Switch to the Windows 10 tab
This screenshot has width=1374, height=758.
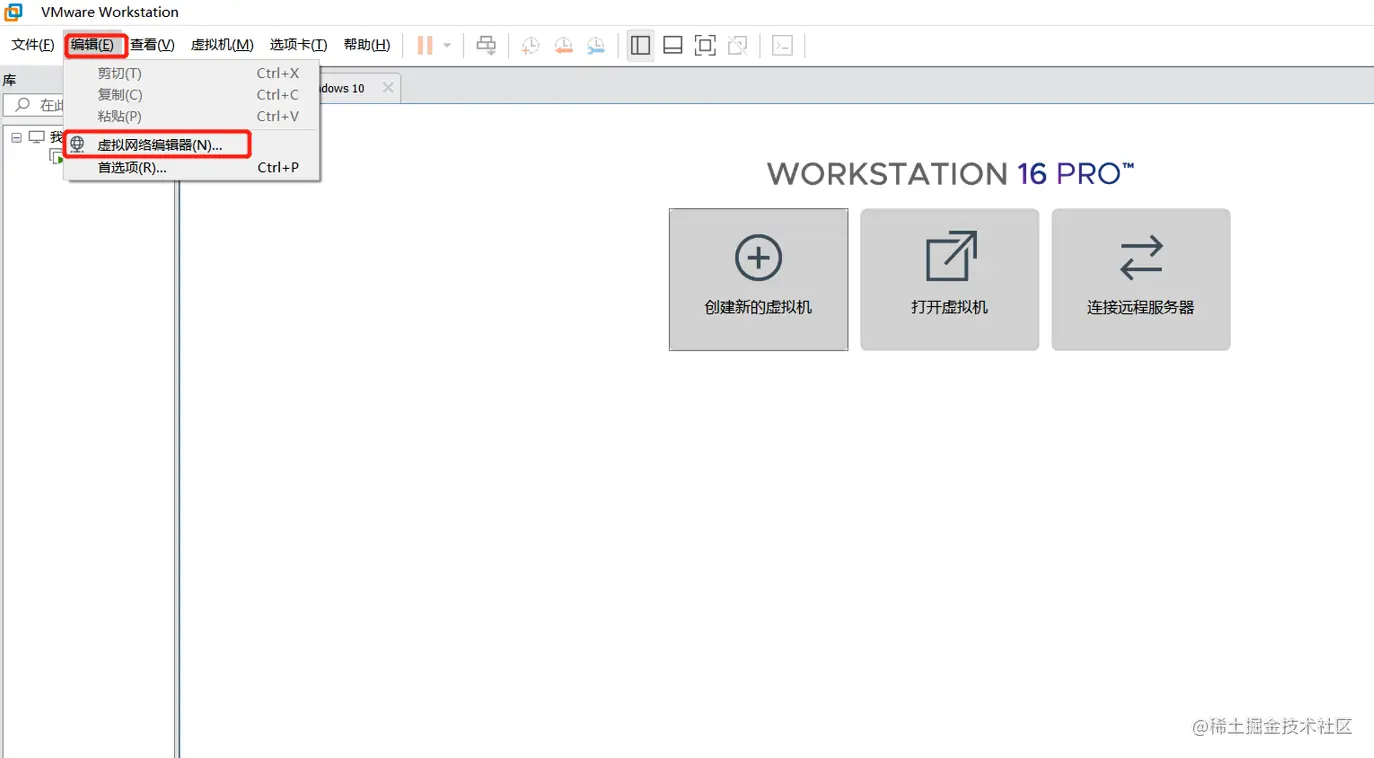[x=360, y=88]
